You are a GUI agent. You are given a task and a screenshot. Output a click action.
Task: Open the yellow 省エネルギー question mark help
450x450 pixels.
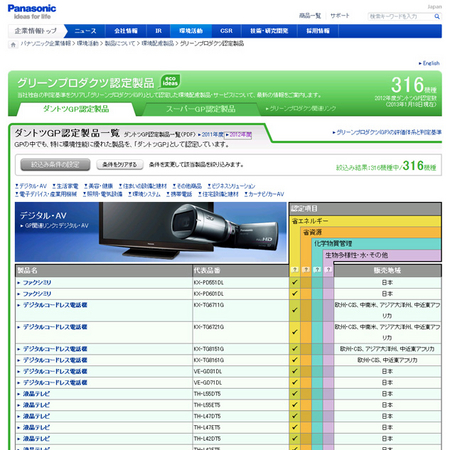295,269
